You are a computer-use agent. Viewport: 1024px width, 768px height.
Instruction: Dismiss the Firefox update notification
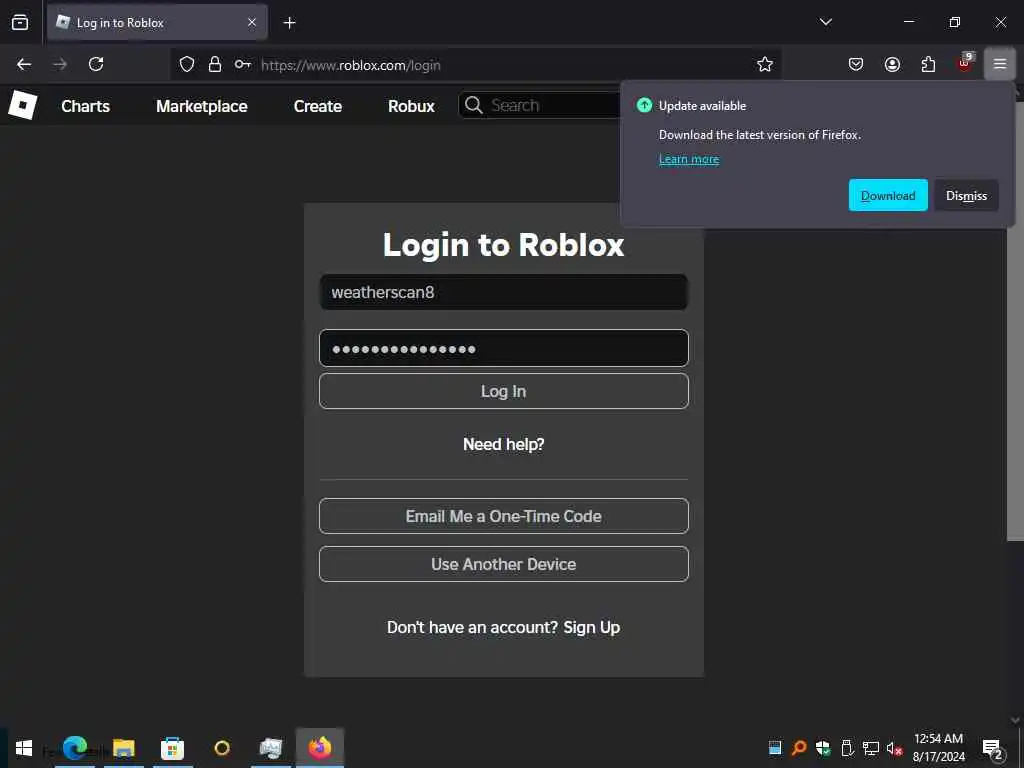[967, 195]
